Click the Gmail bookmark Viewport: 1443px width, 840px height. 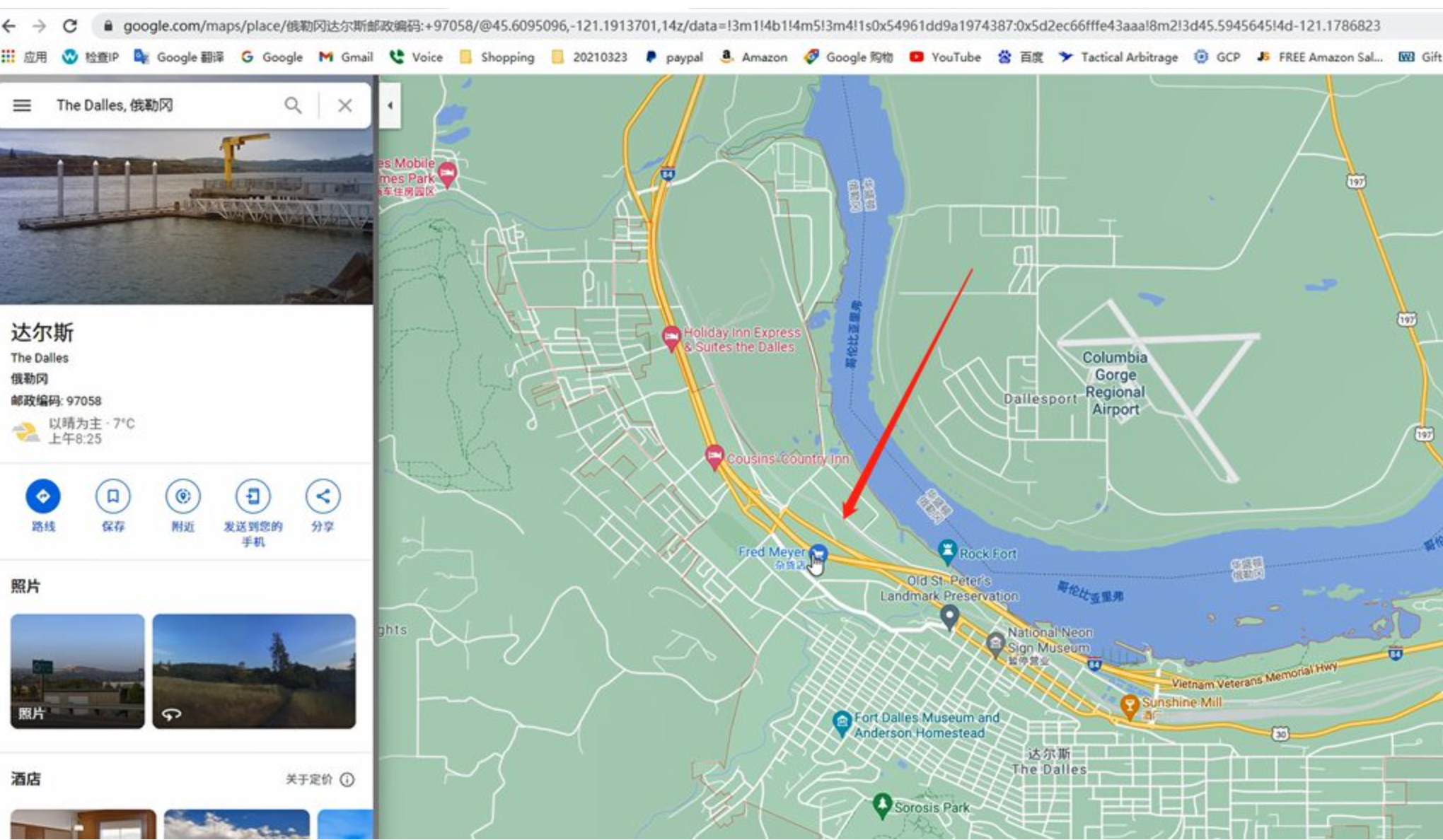tap(346, 57)
